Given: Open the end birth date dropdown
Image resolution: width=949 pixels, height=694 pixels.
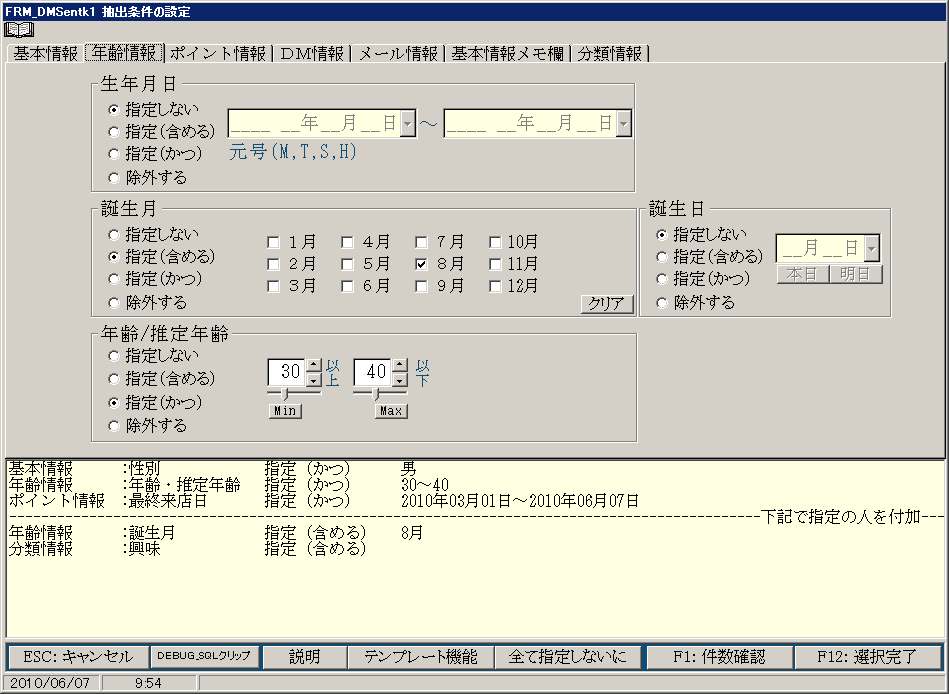Looking at the screenshot, I should 623,124.
